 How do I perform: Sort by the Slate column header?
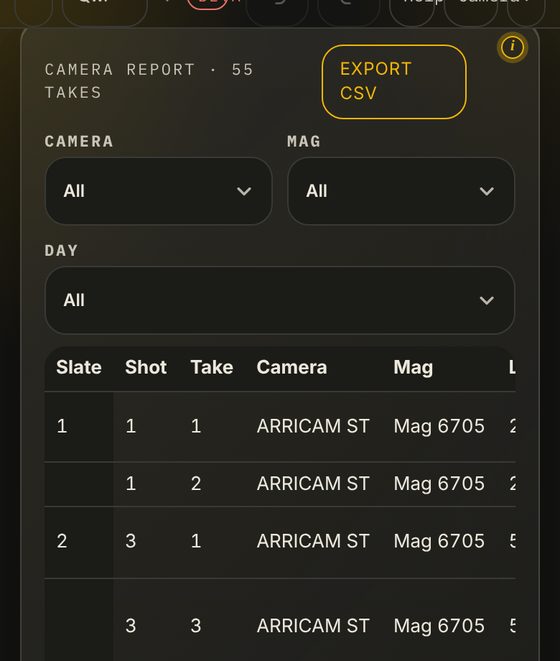(79, 367)
